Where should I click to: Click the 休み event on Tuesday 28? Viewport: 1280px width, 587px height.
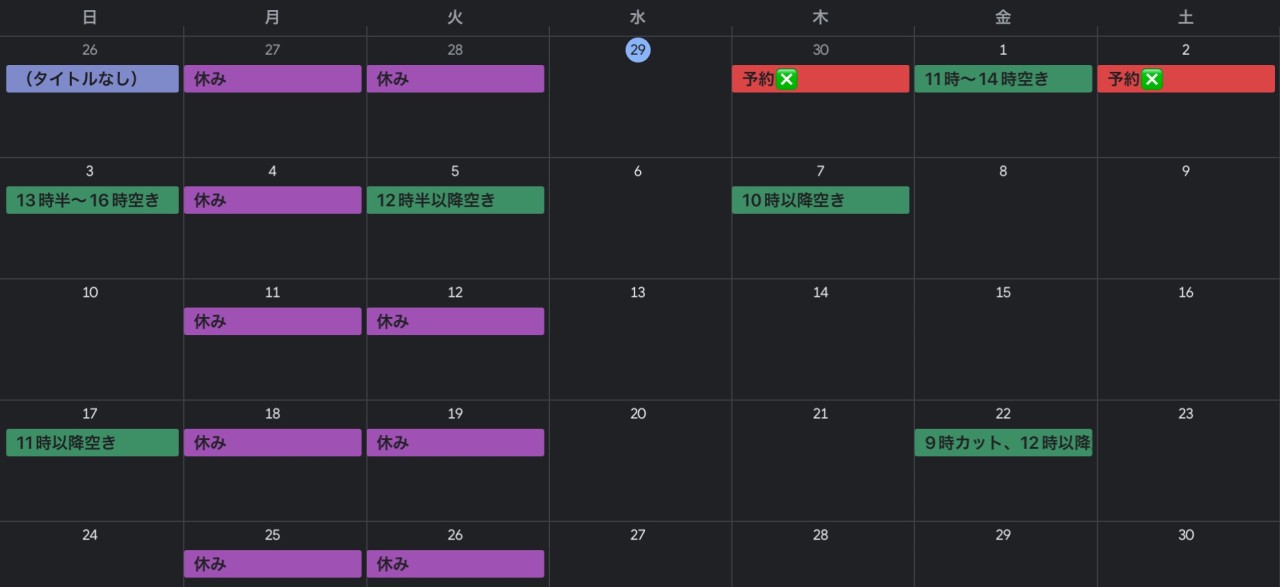(x=455, y=79)
